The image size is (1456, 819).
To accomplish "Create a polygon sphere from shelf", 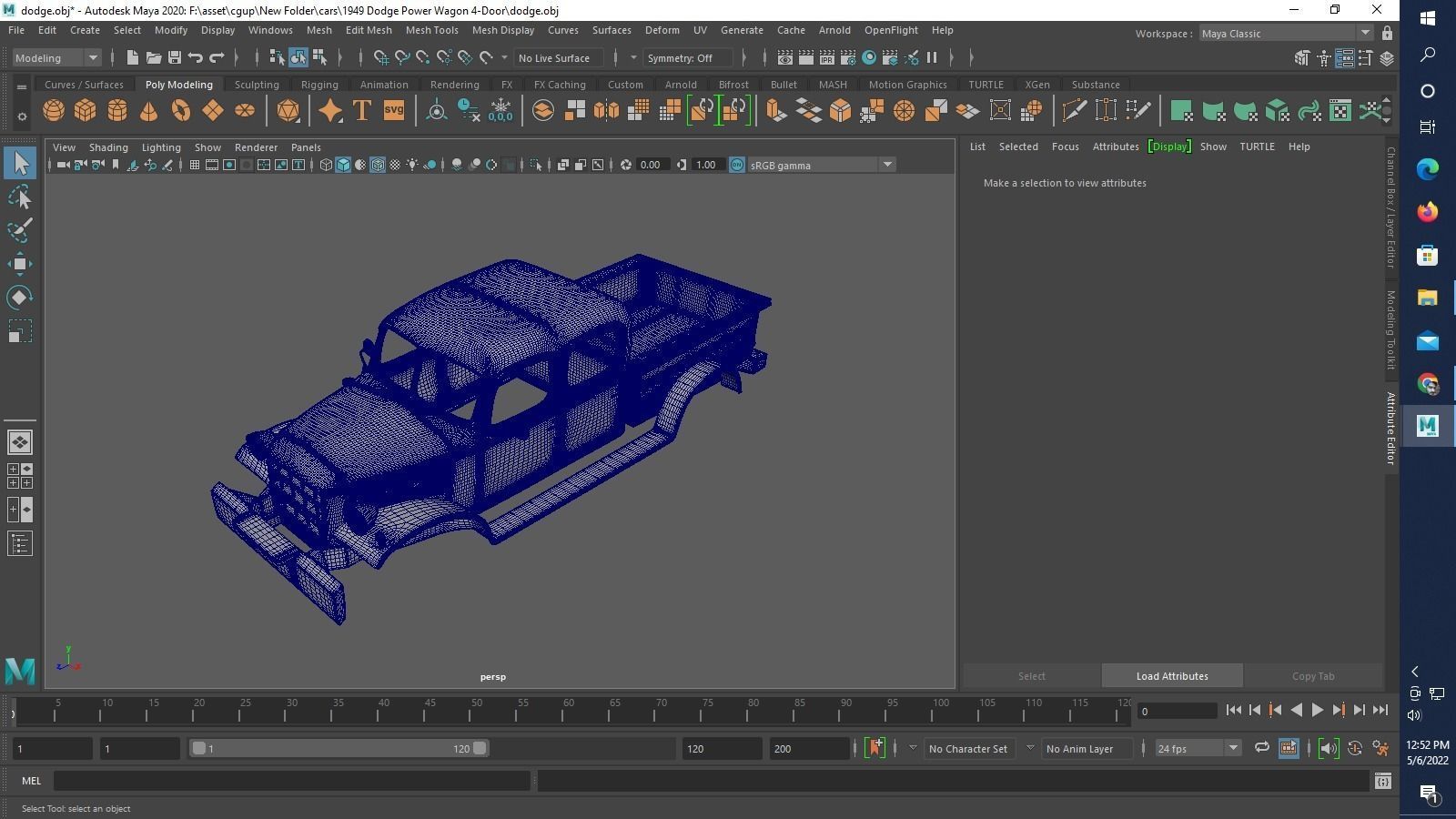I will 54,111.
